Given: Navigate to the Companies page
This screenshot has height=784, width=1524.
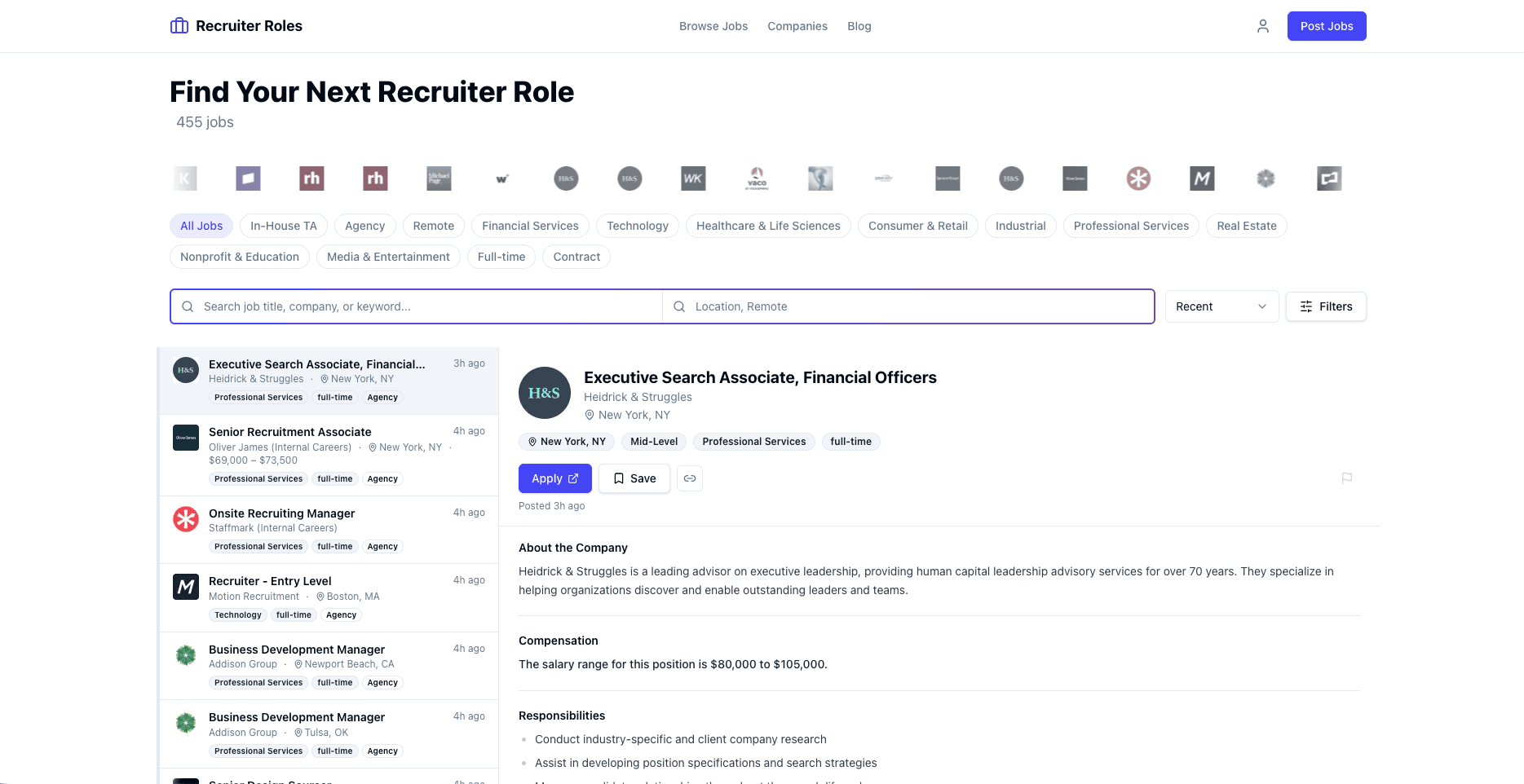Looking at the screenshot, I should click(x=797, y=25).
